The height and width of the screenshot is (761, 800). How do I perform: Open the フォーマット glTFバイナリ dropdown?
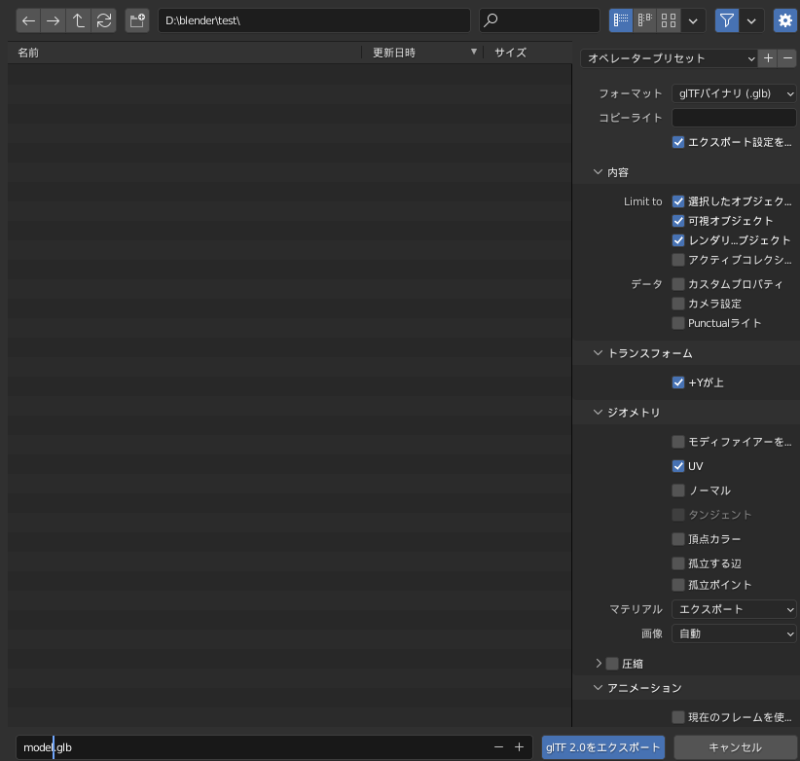pyautogui.click(x=734, y=93)
